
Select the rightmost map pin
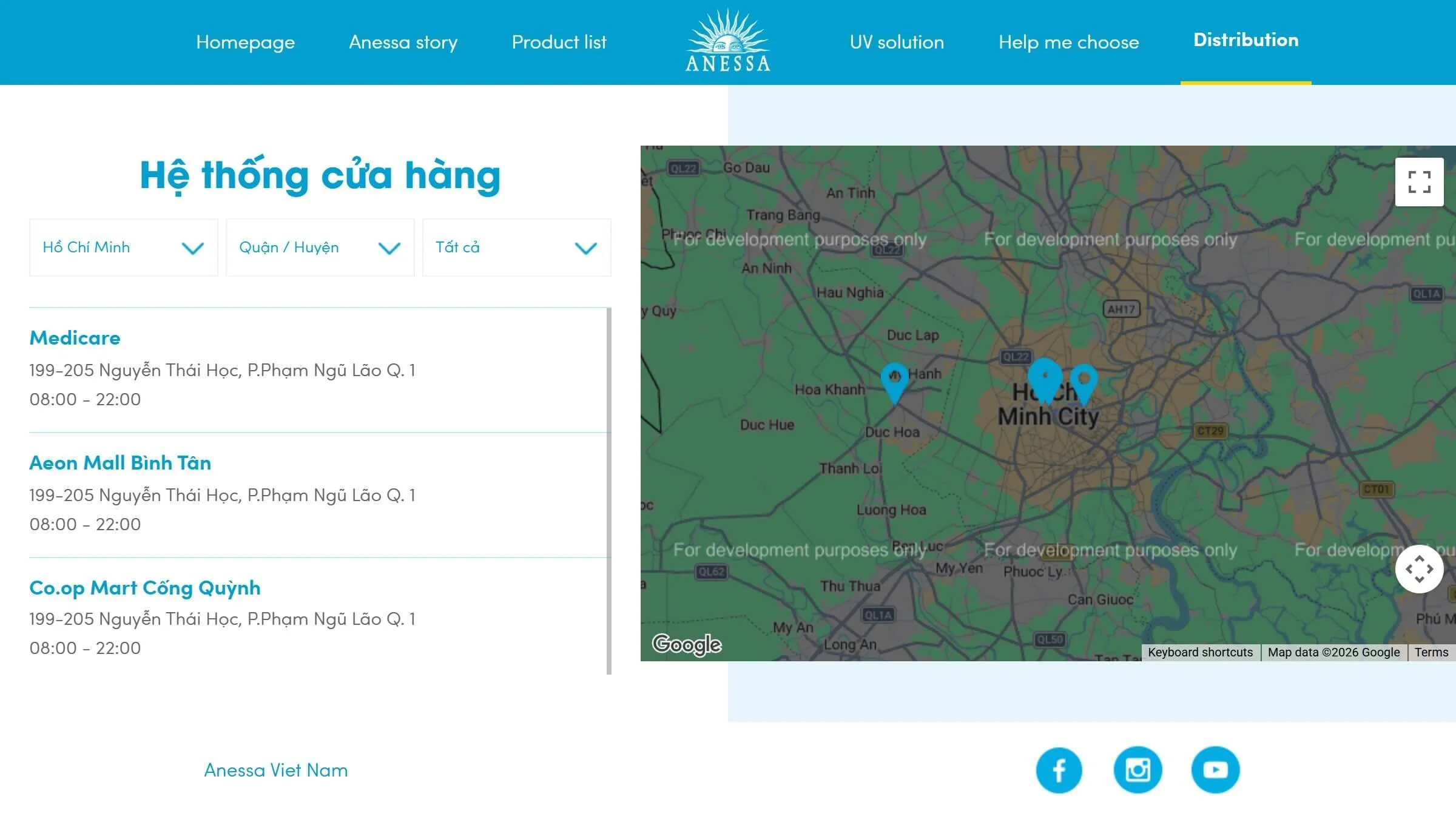point(1084,384)
